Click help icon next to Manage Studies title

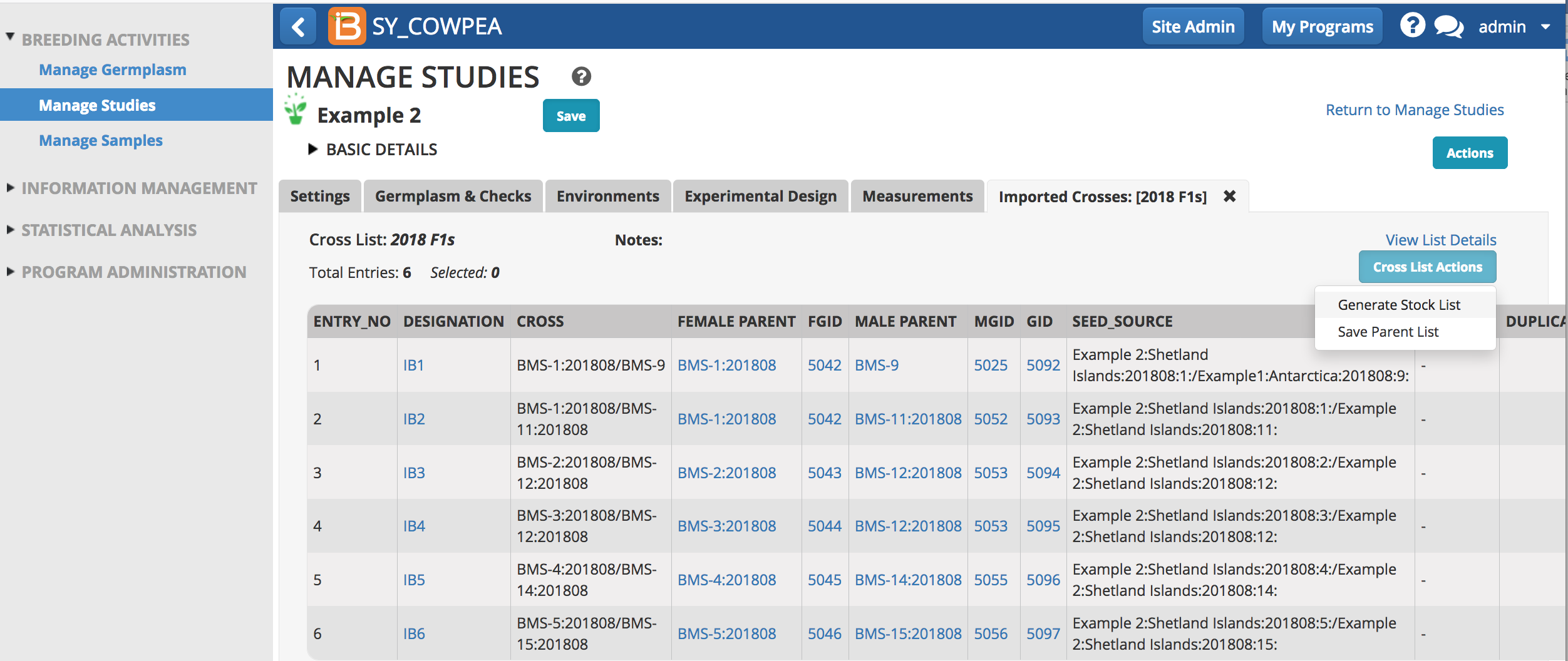click(581, 76)
